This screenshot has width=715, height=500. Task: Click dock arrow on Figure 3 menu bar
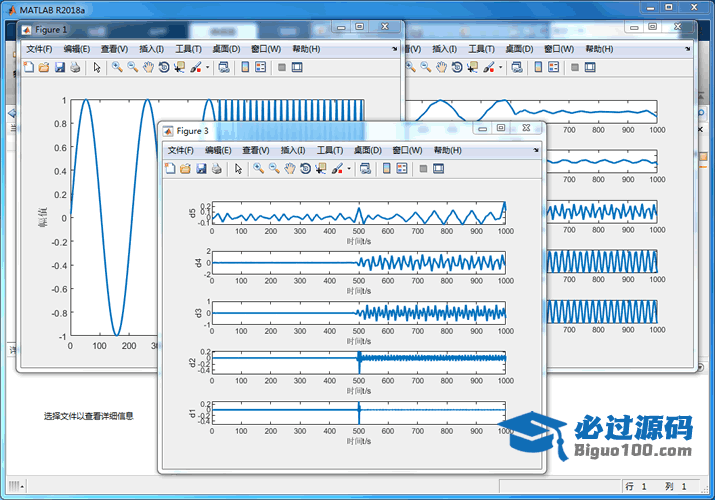(x=536, y=150)
